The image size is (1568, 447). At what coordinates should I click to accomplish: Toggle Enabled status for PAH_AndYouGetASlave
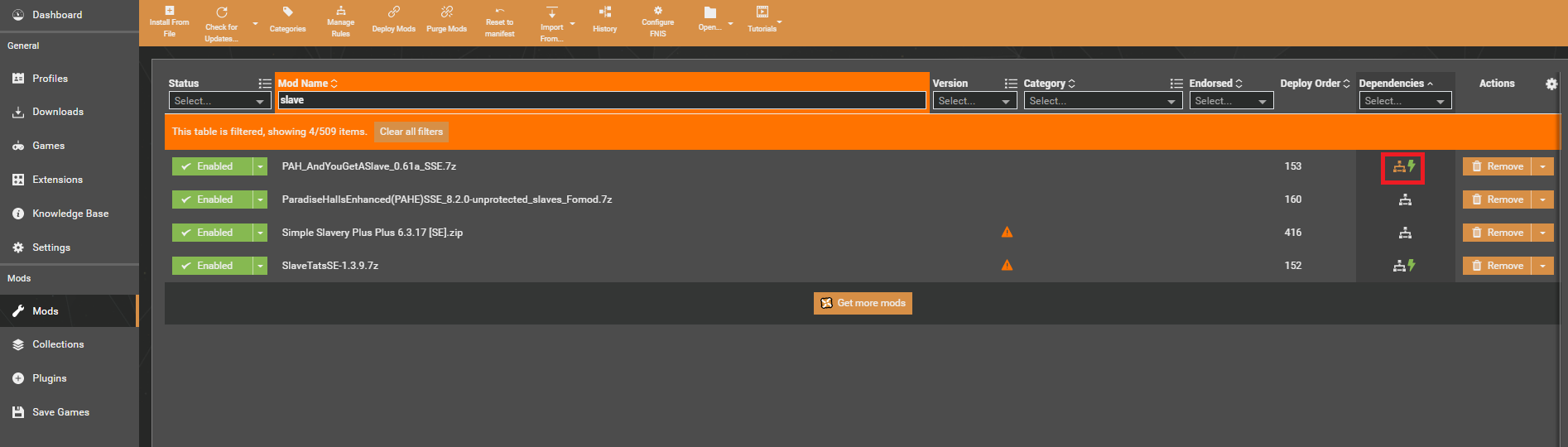pos(212,166)
